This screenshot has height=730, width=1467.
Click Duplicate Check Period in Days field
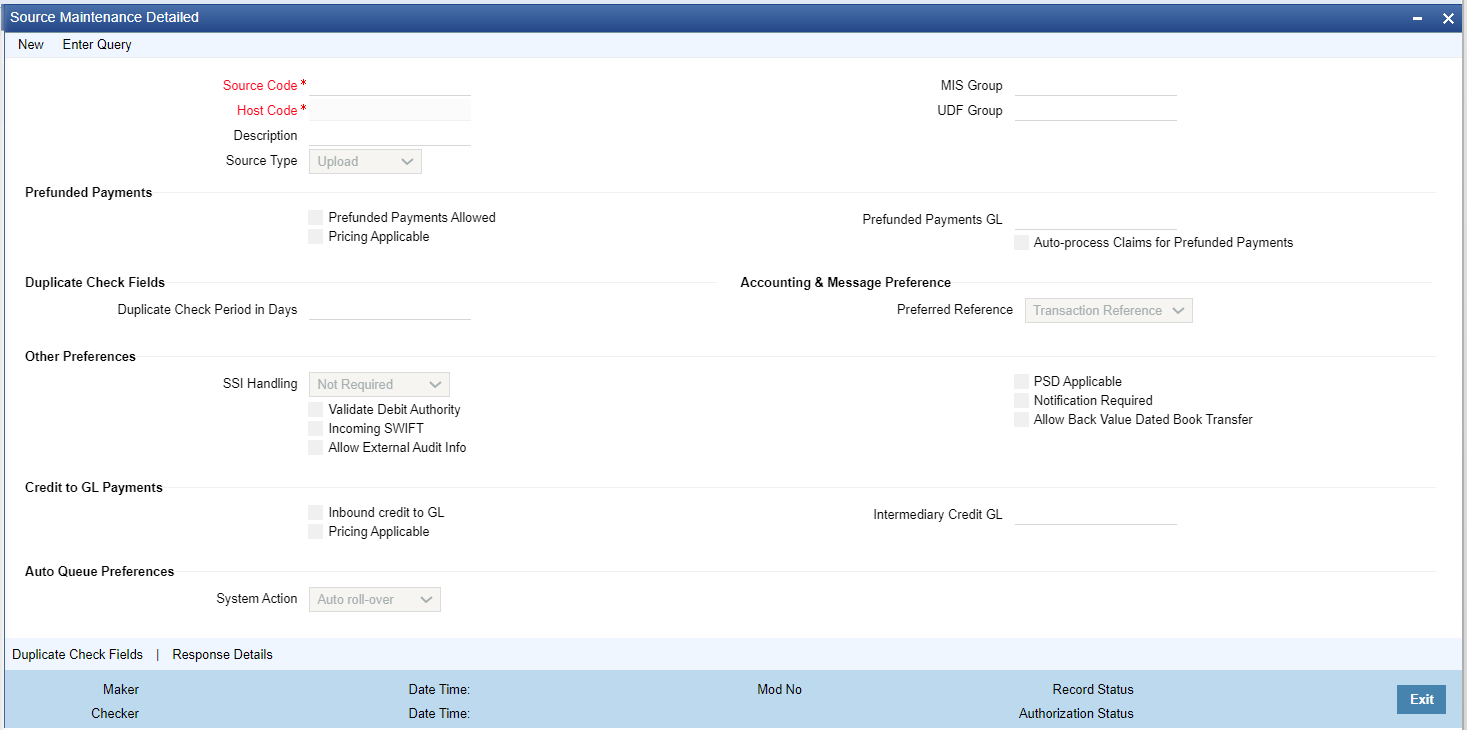pyautogui.click(x=390, y=309)
